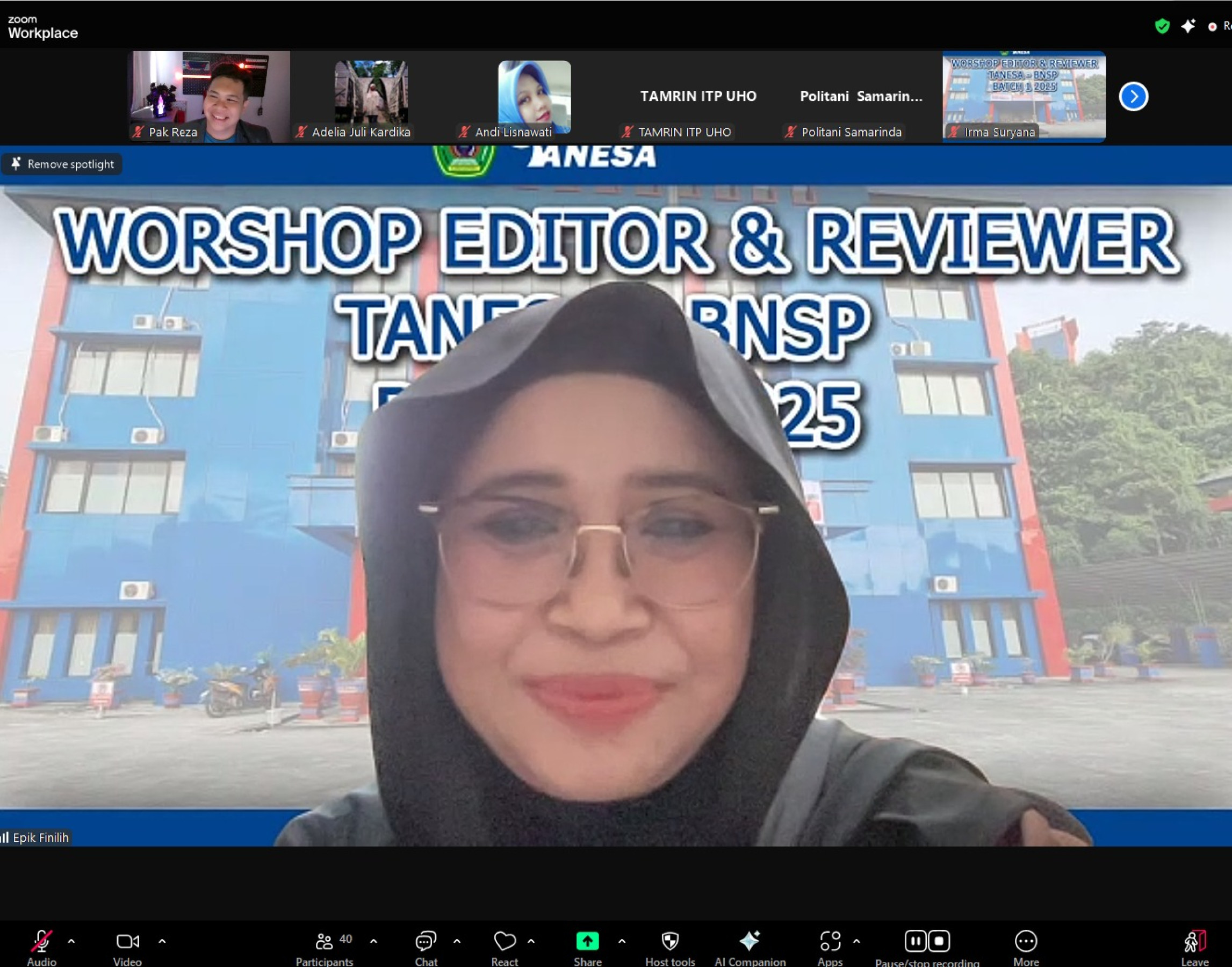This screenshot has width=1232, height=967.
Task: Click the Zoom Workplace logo
Action: 42,27
